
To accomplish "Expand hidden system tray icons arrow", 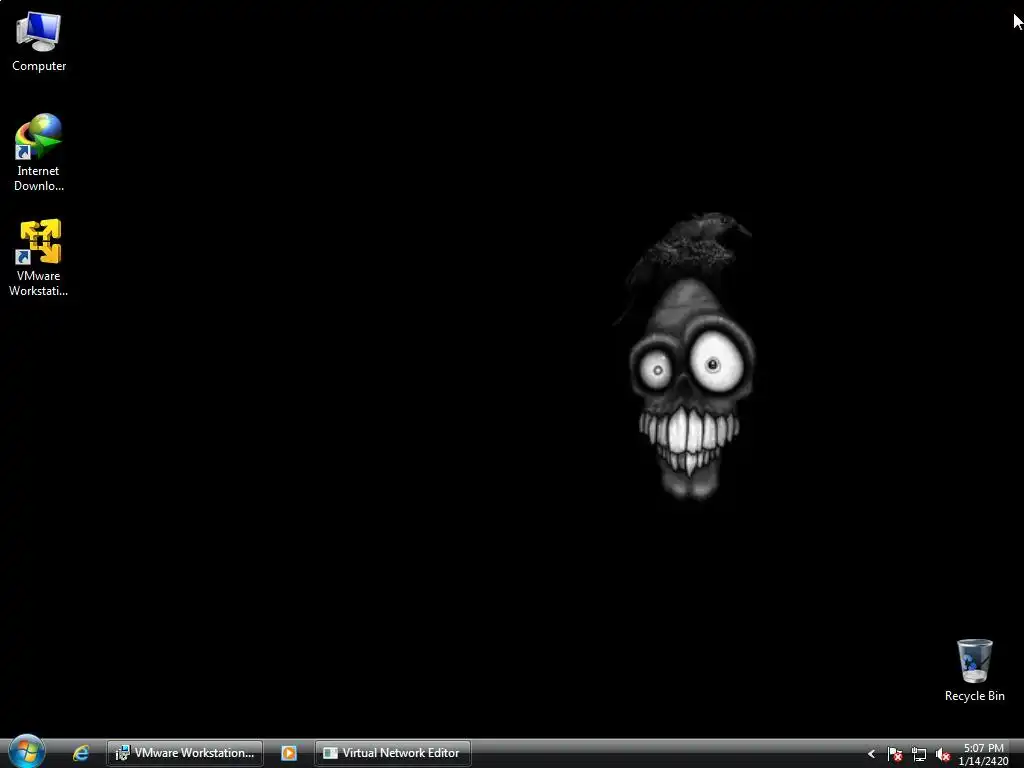I will 871,754.
